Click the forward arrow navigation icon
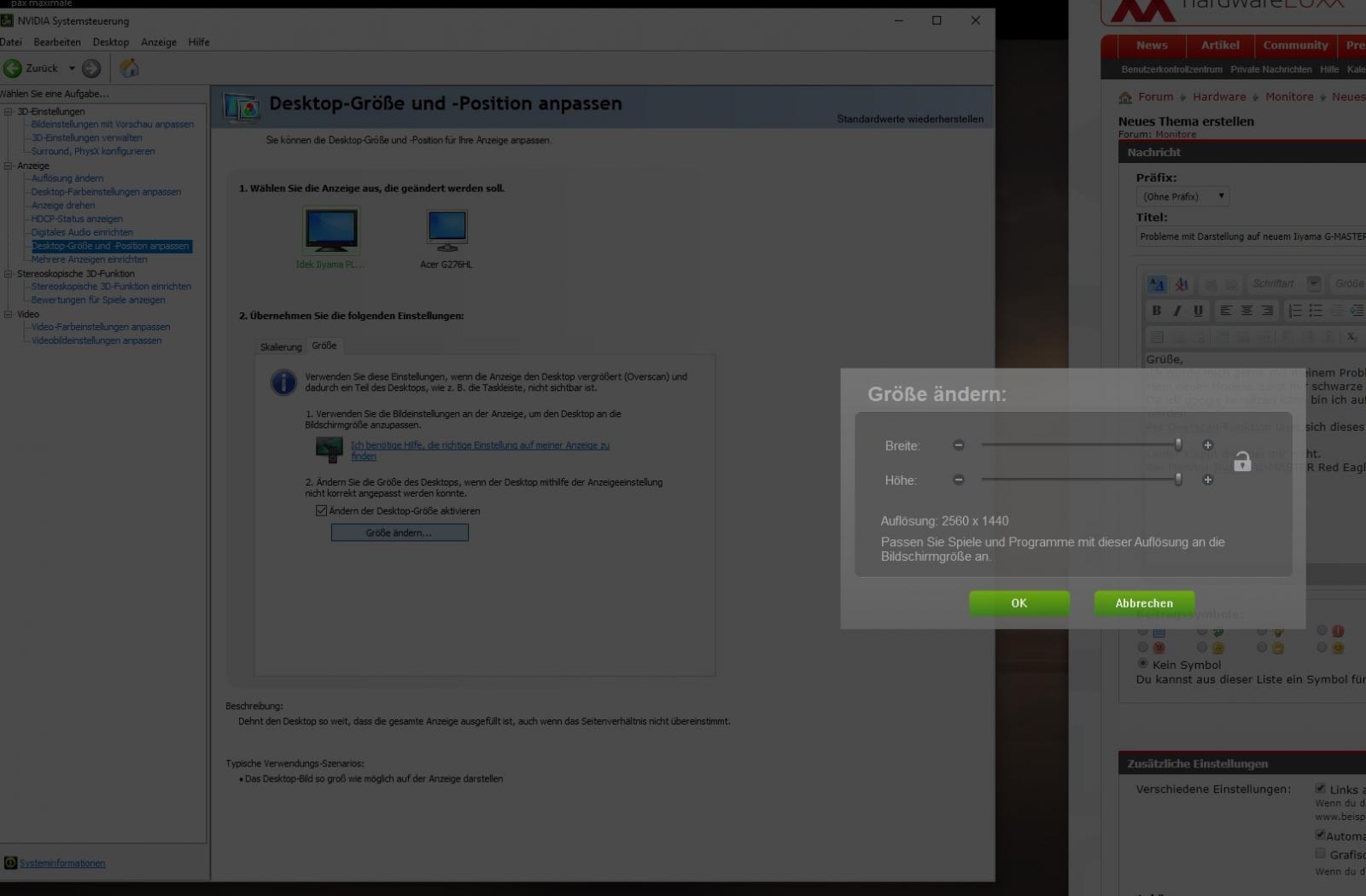The height and width of the screenshot is (896, 1366). (x=91, y=68)
